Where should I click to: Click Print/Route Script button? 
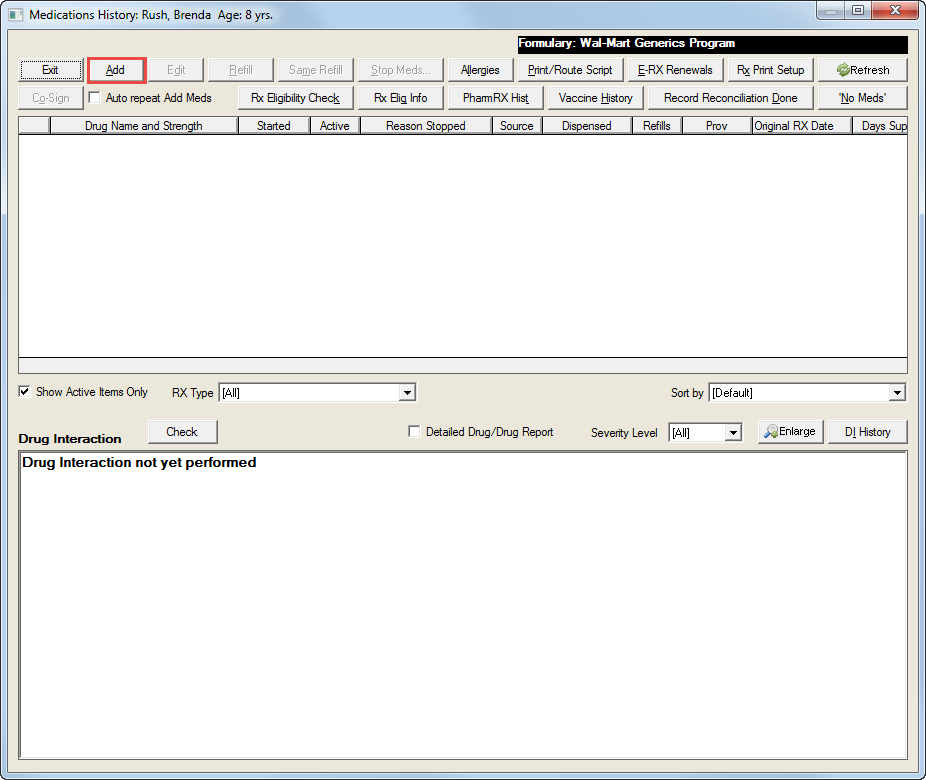point(570,70)
